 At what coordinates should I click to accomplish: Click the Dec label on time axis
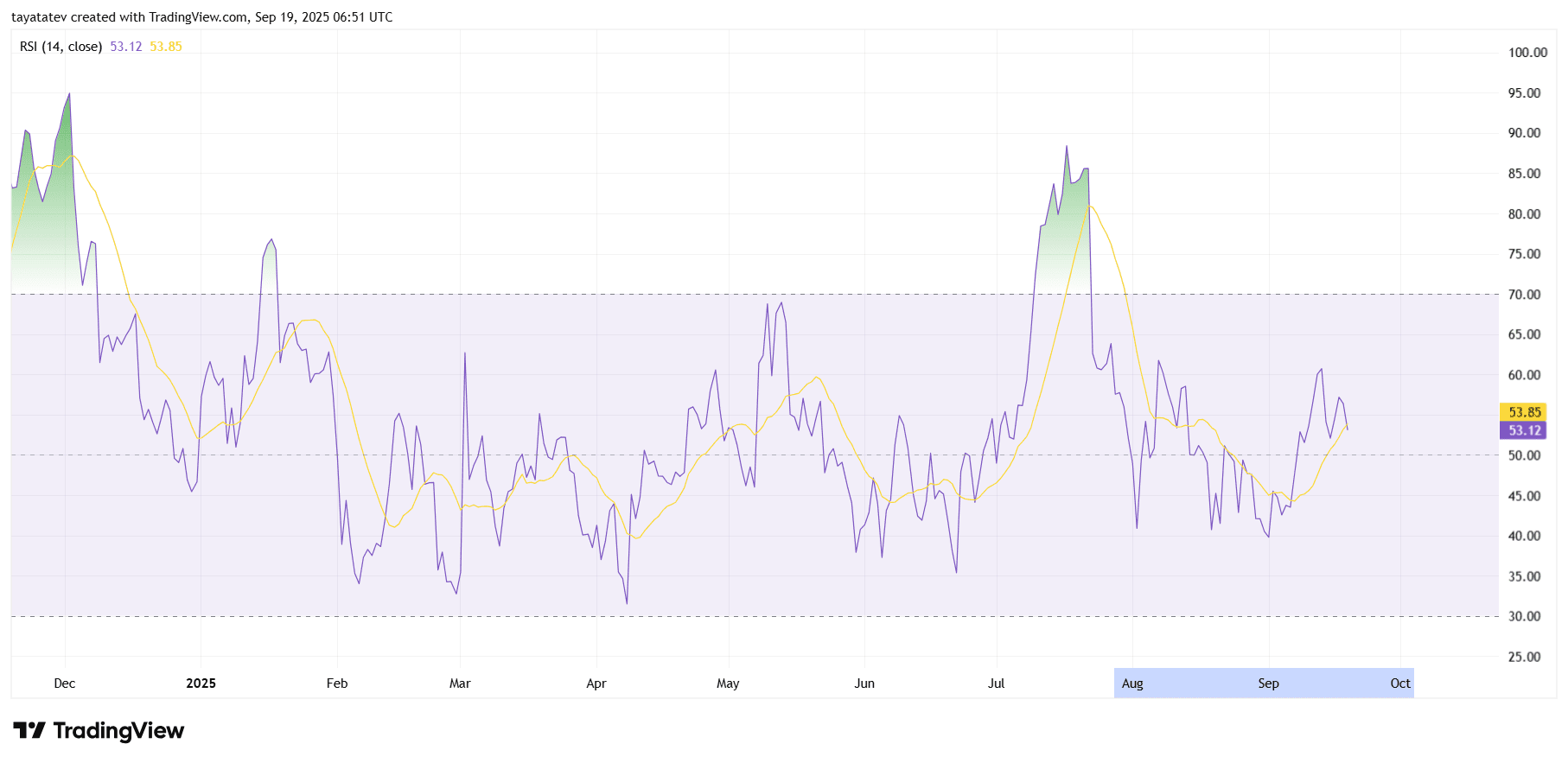(x=65, y=684)
